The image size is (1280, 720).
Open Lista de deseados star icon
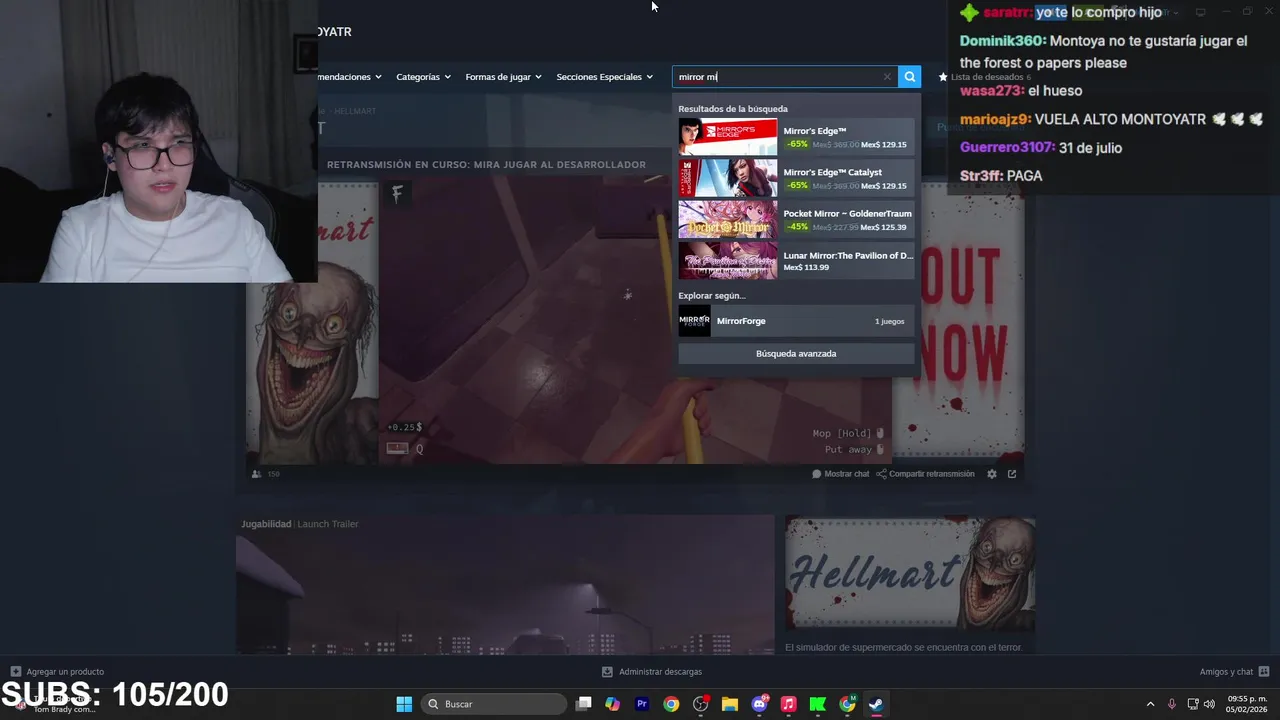click(942, 77)
